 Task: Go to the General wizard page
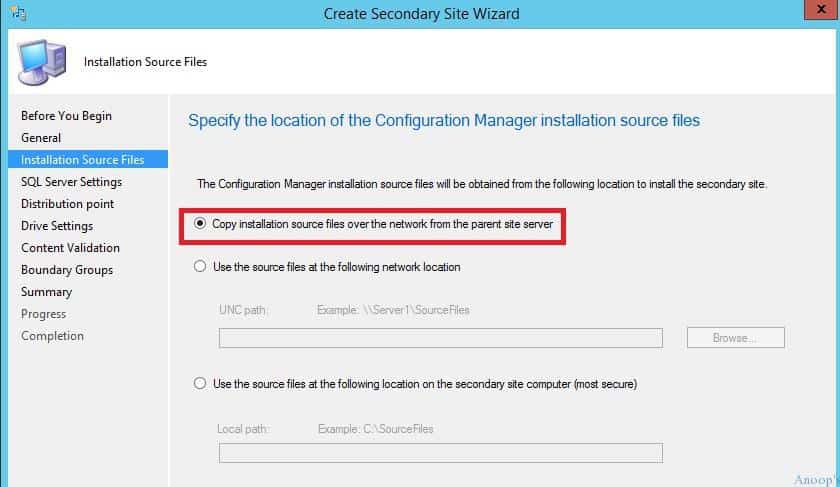click(41, 138)
